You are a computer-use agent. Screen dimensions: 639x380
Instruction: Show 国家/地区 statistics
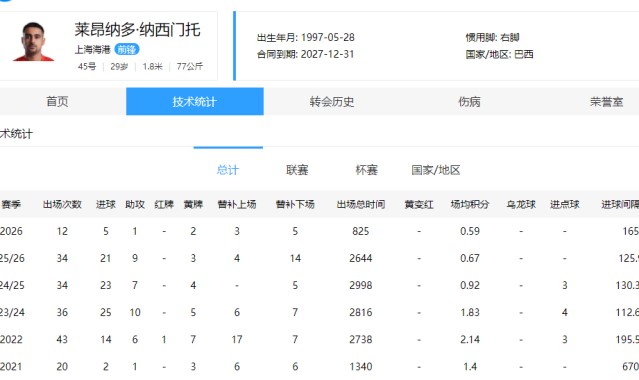point(436,170)
